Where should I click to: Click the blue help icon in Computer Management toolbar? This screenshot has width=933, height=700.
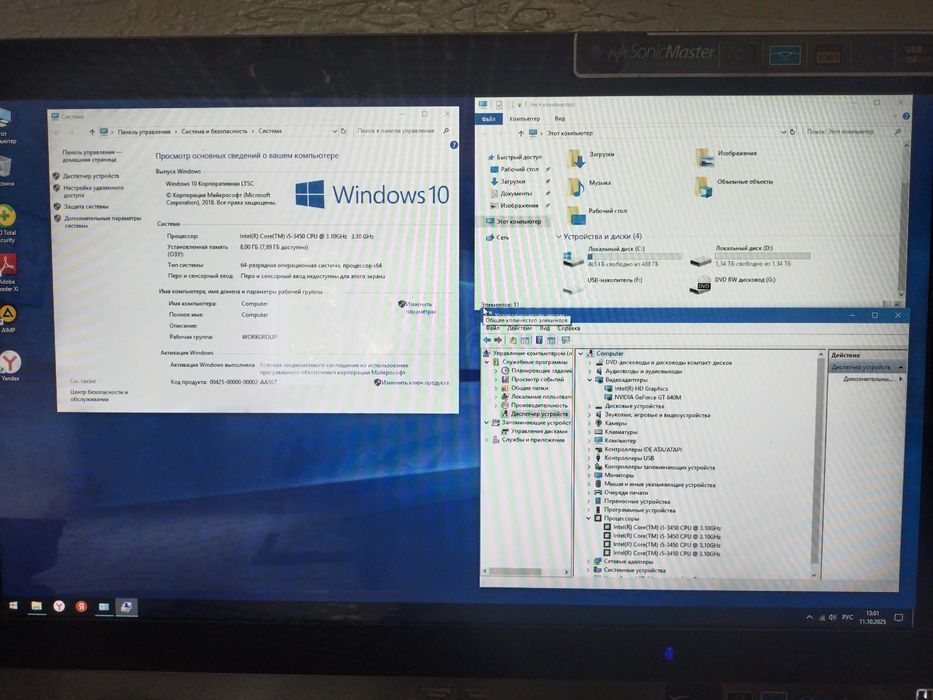pos(539,340)
